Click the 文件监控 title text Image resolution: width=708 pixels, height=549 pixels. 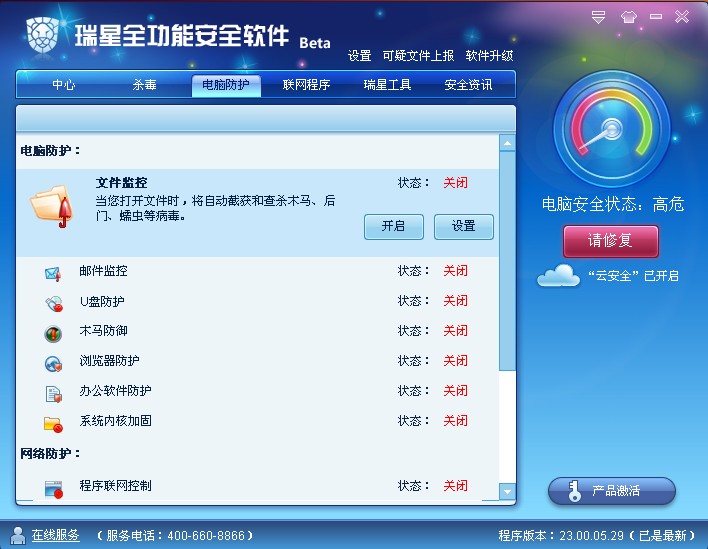pos(121,182)
